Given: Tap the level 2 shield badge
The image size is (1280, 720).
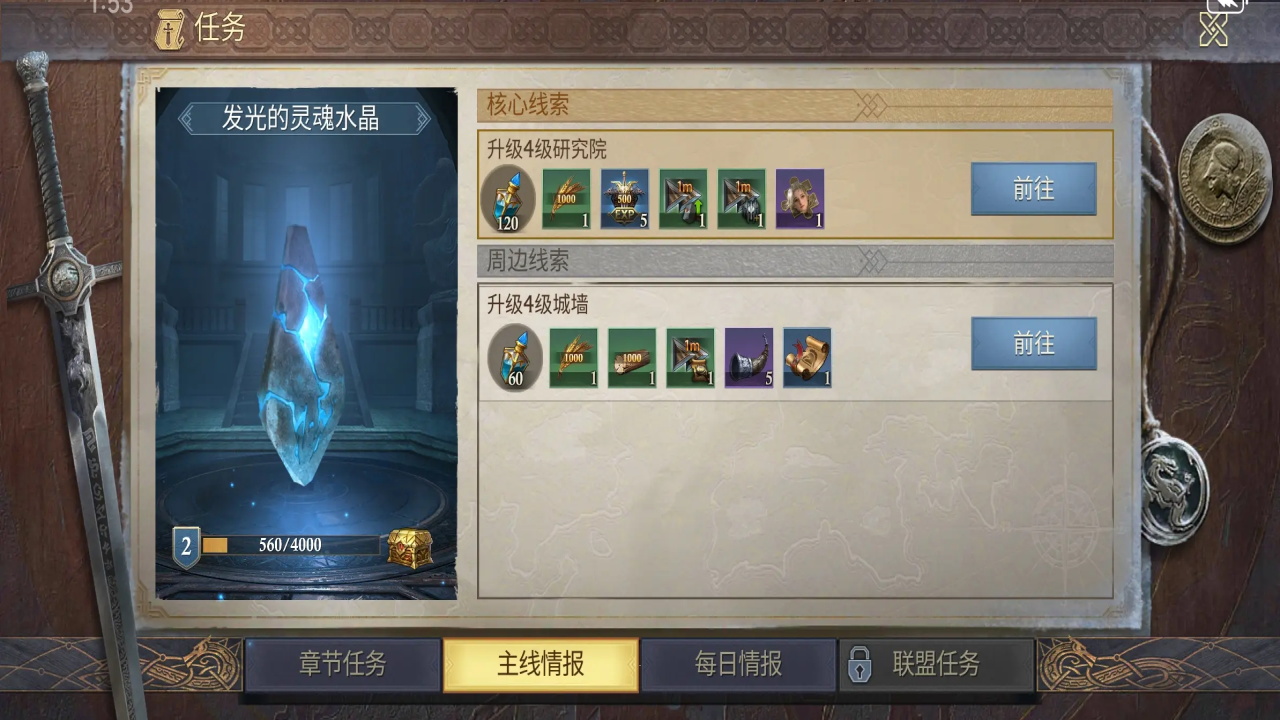Looking at the screenshot, I should (186, 548).
